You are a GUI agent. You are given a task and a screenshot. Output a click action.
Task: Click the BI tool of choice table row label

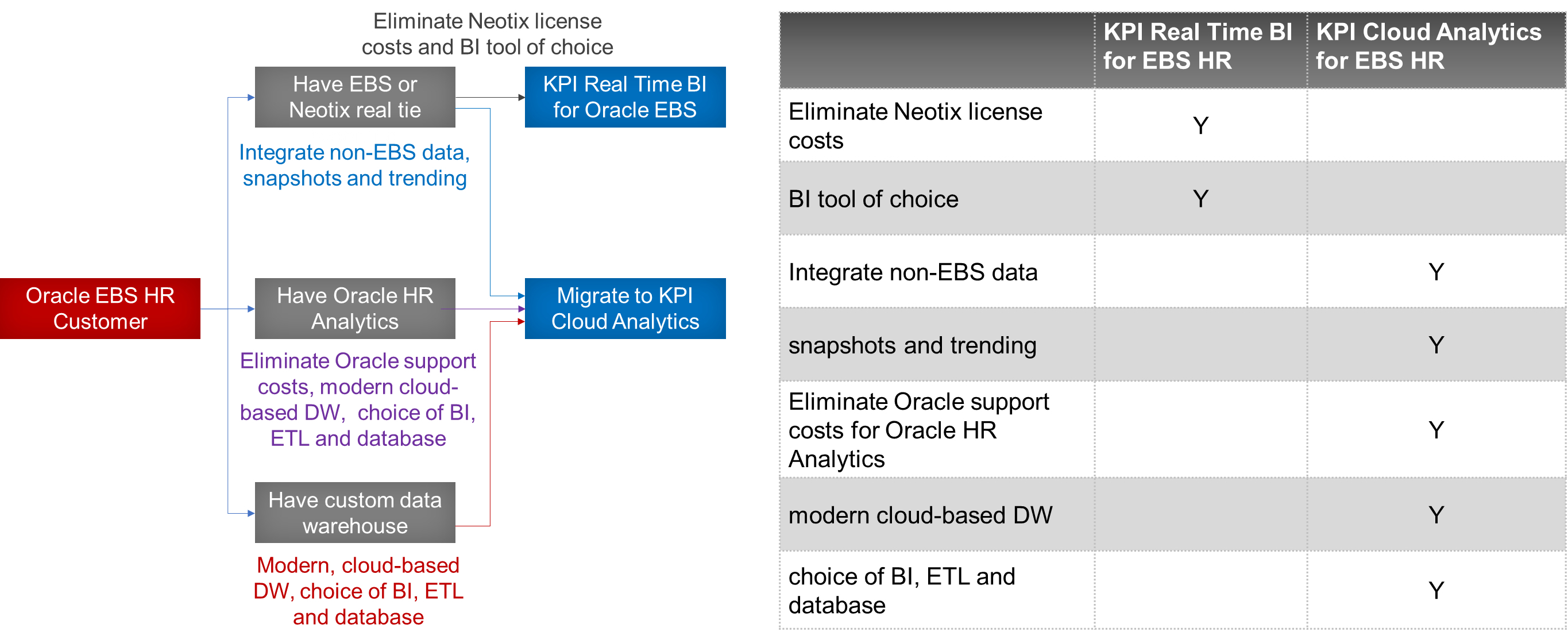click(x=873, y=199)
